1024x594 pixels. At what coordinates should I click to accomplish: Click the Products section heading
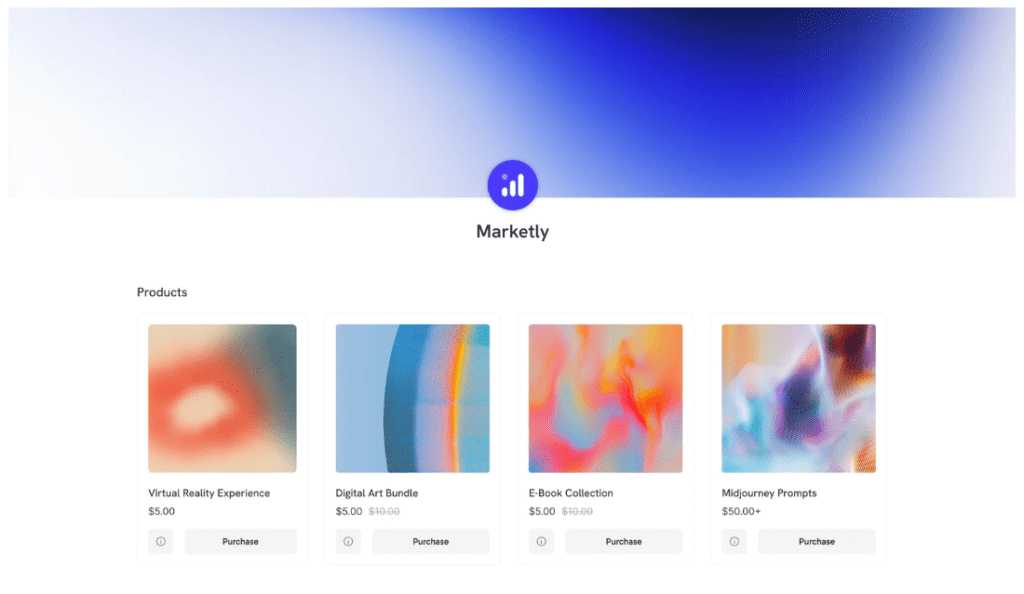(162, 292)
